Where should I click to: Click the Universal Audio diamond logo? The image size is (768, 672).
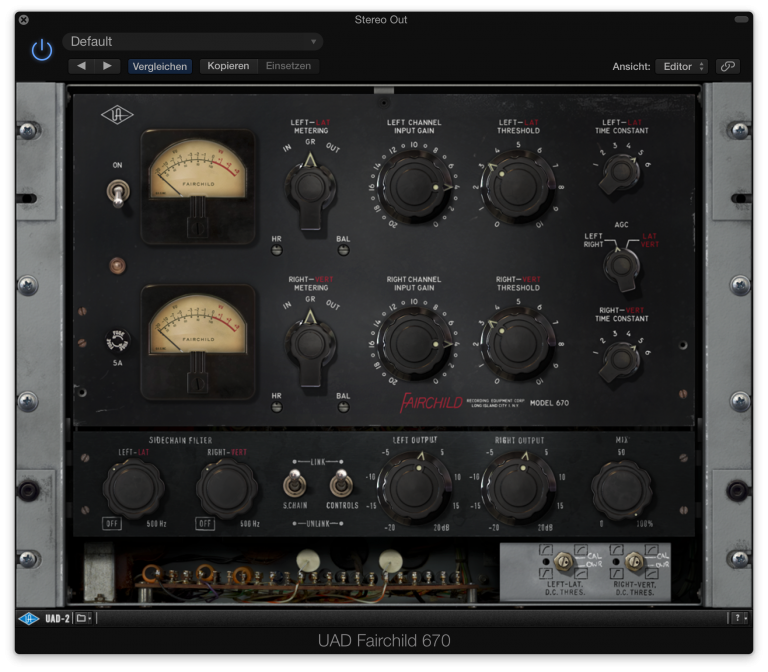coord(117,114)
